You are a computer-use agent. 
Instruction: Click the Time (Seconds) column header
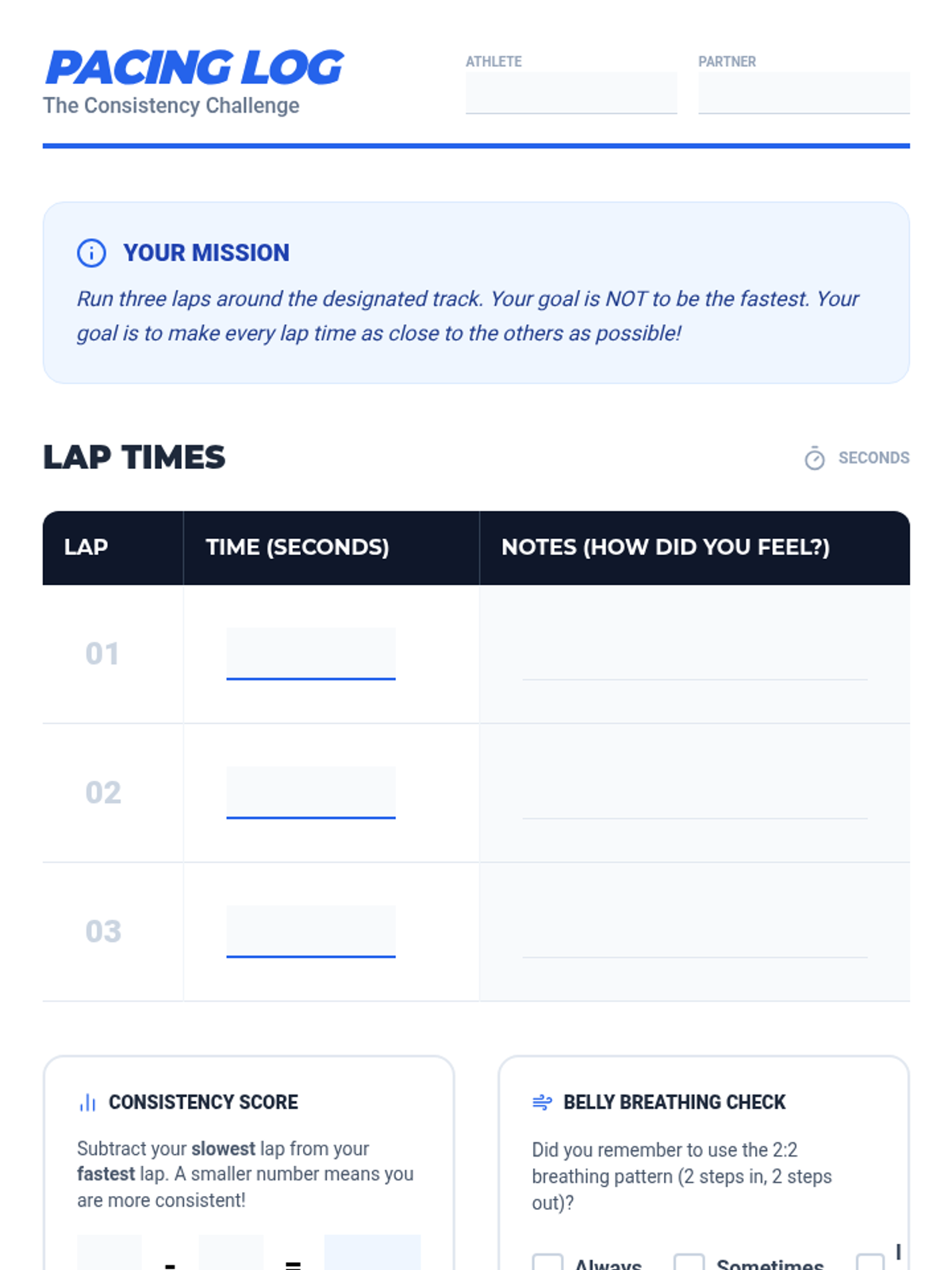pyautogui.click(x=297, y=547)
